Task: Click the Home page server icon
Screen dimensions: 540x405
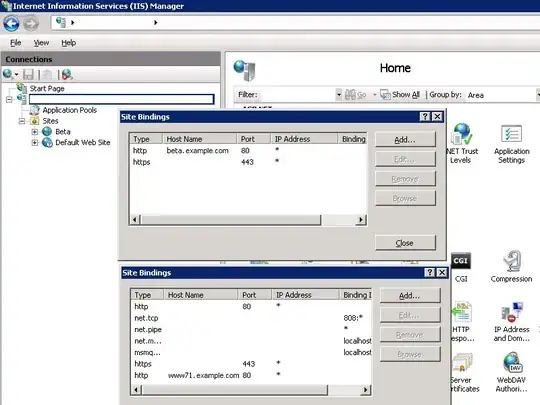Action: click(x=245, y=70)
